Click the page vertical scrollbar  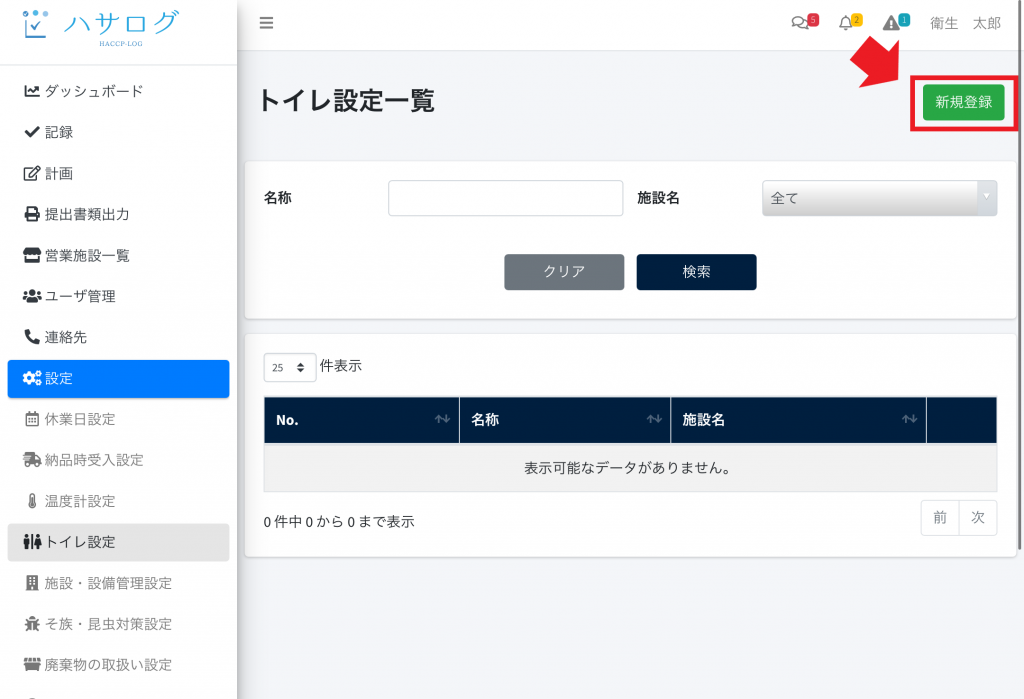[x=1020, y=274]
